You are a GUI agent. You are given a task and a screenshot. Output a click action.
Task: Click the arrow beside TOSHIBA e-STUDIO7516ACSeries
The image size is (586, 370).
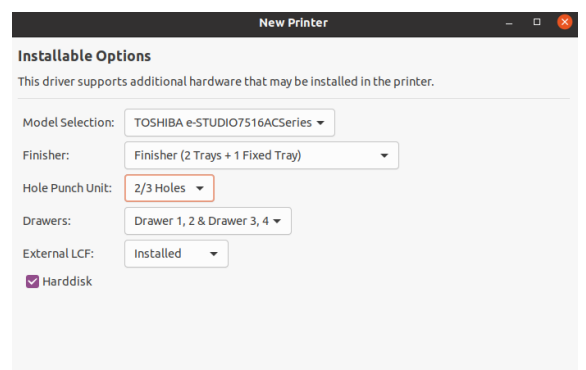point(320,123)
